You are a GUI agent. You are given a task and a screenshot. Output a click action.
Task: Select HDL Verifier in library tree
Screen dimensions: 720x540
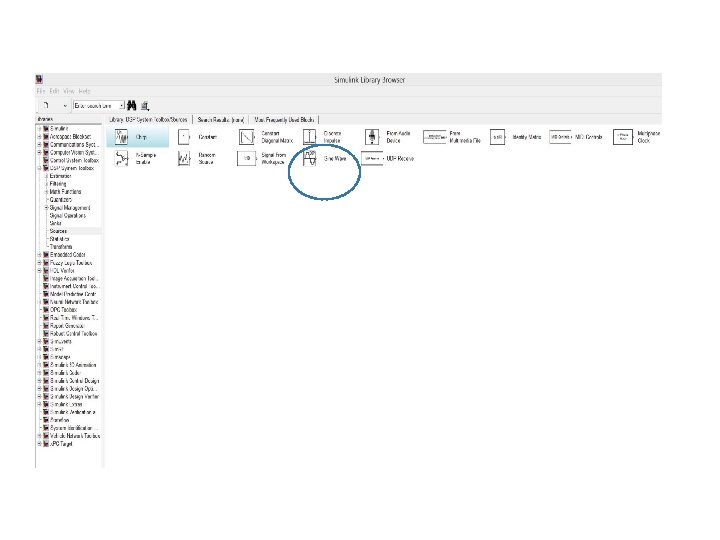tap(62, 270)
